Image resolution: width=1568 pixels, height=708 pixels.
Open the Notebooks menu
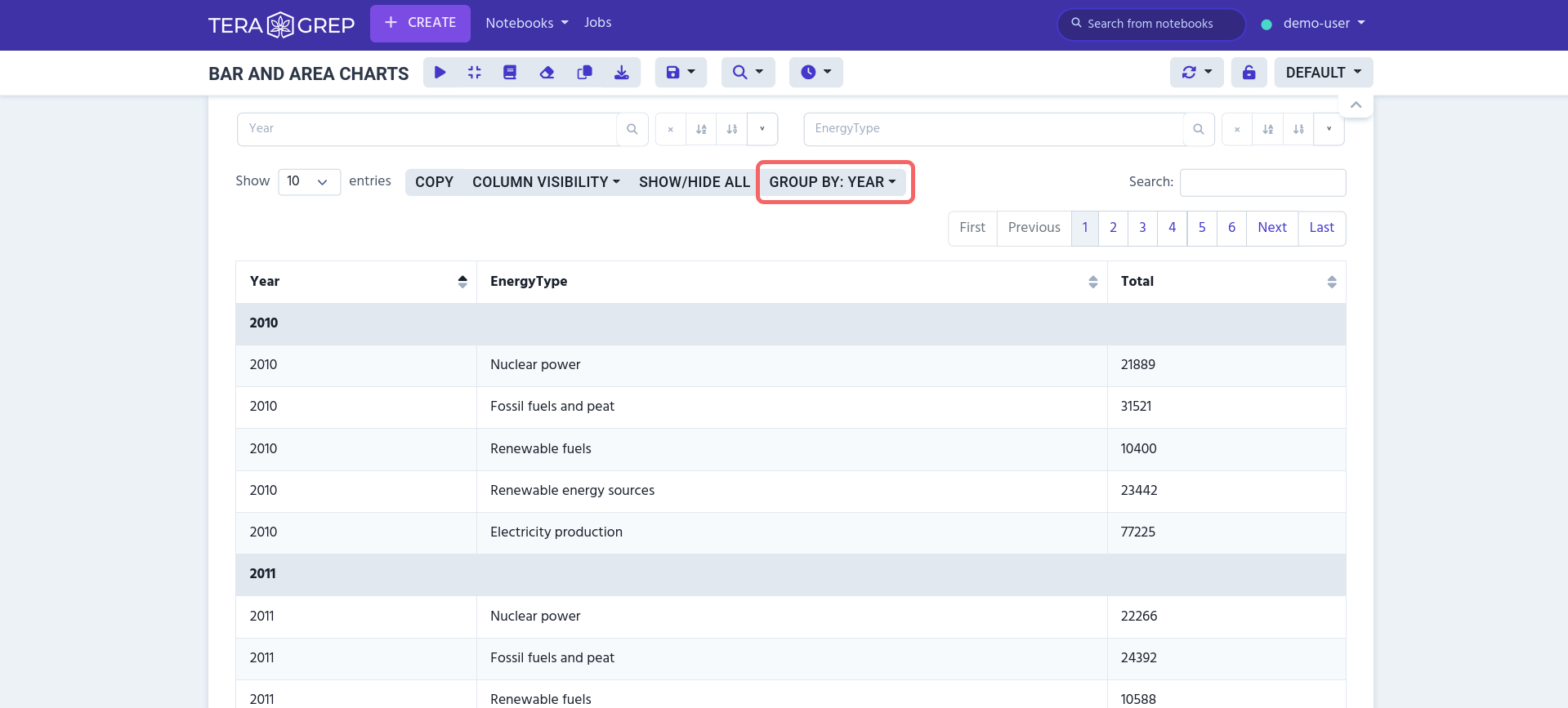point(526,23)
